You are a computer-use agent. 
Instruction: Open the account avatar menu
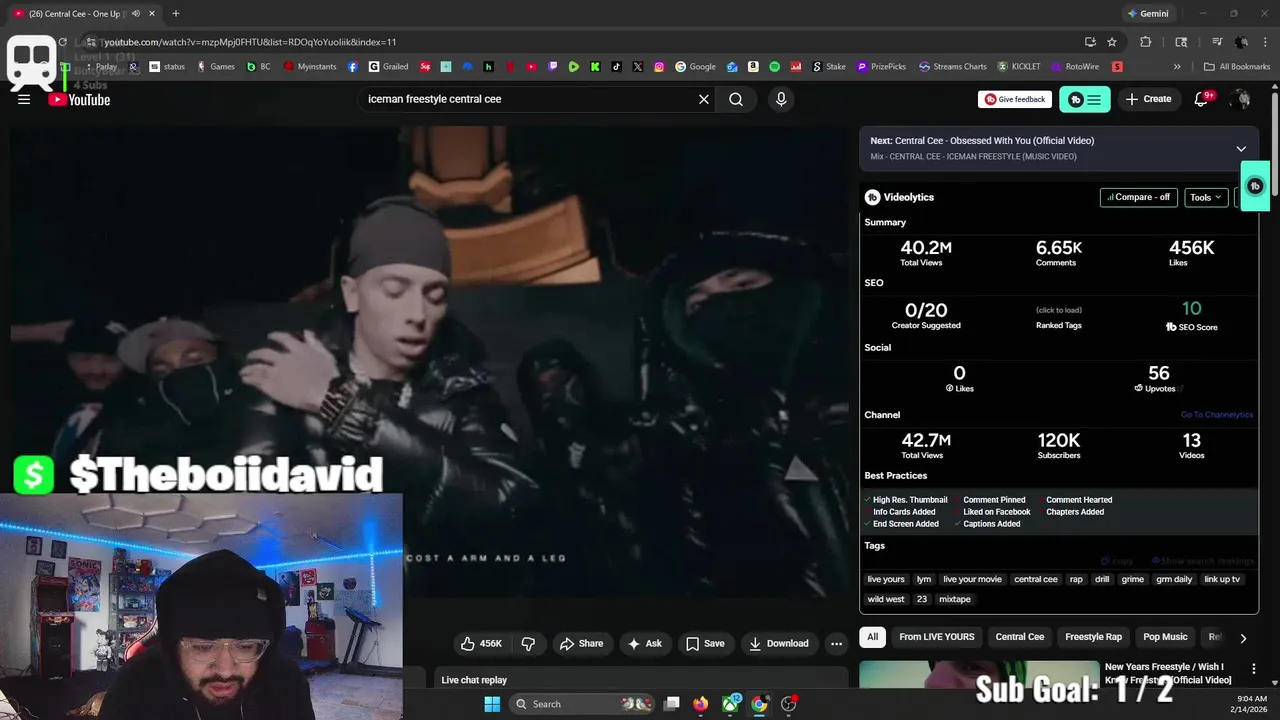tap(1241, 99)
